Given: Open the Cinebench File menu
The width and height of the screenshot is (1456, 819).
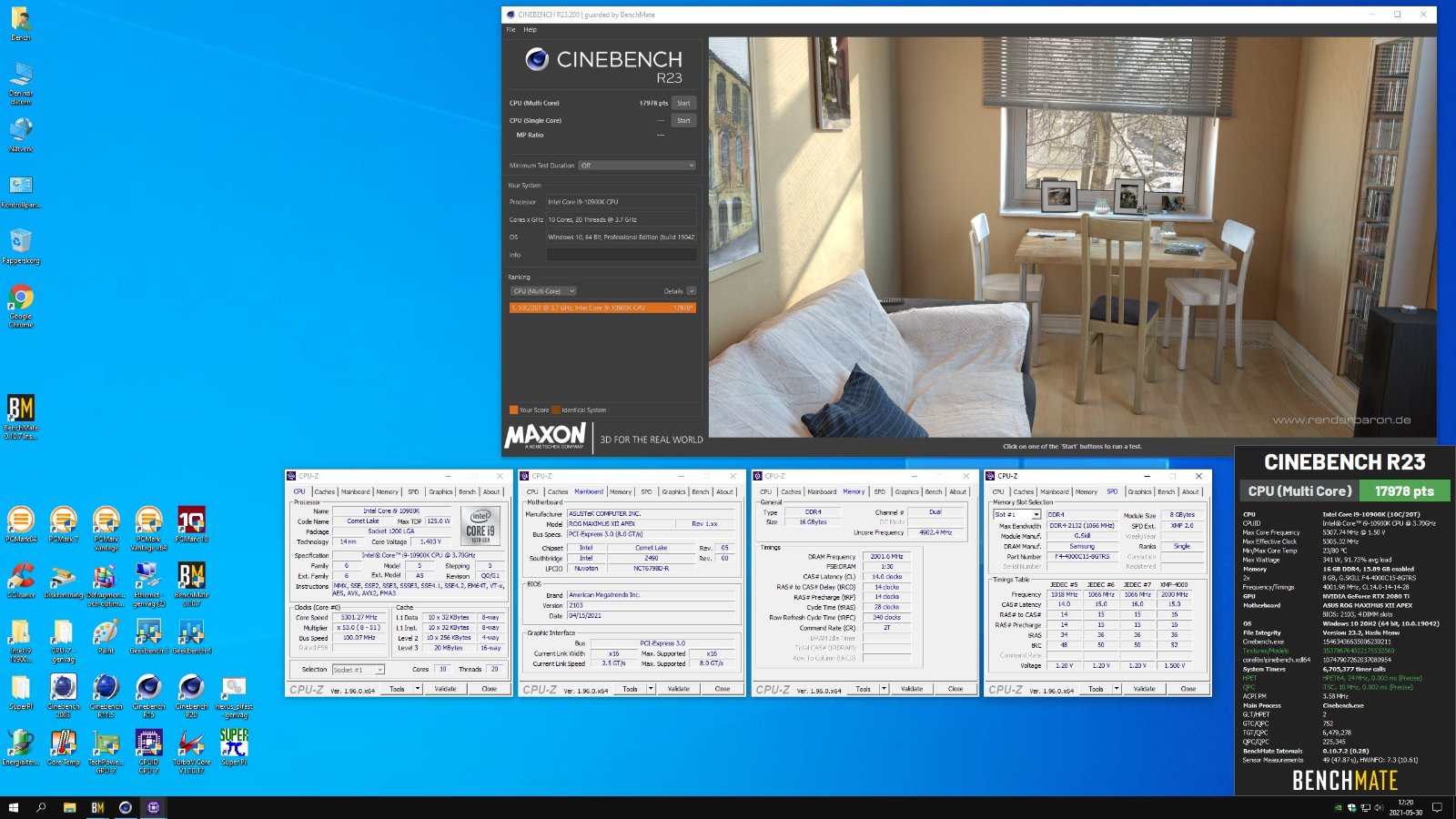Looking at the screenshot, I should tap(511, 29).
